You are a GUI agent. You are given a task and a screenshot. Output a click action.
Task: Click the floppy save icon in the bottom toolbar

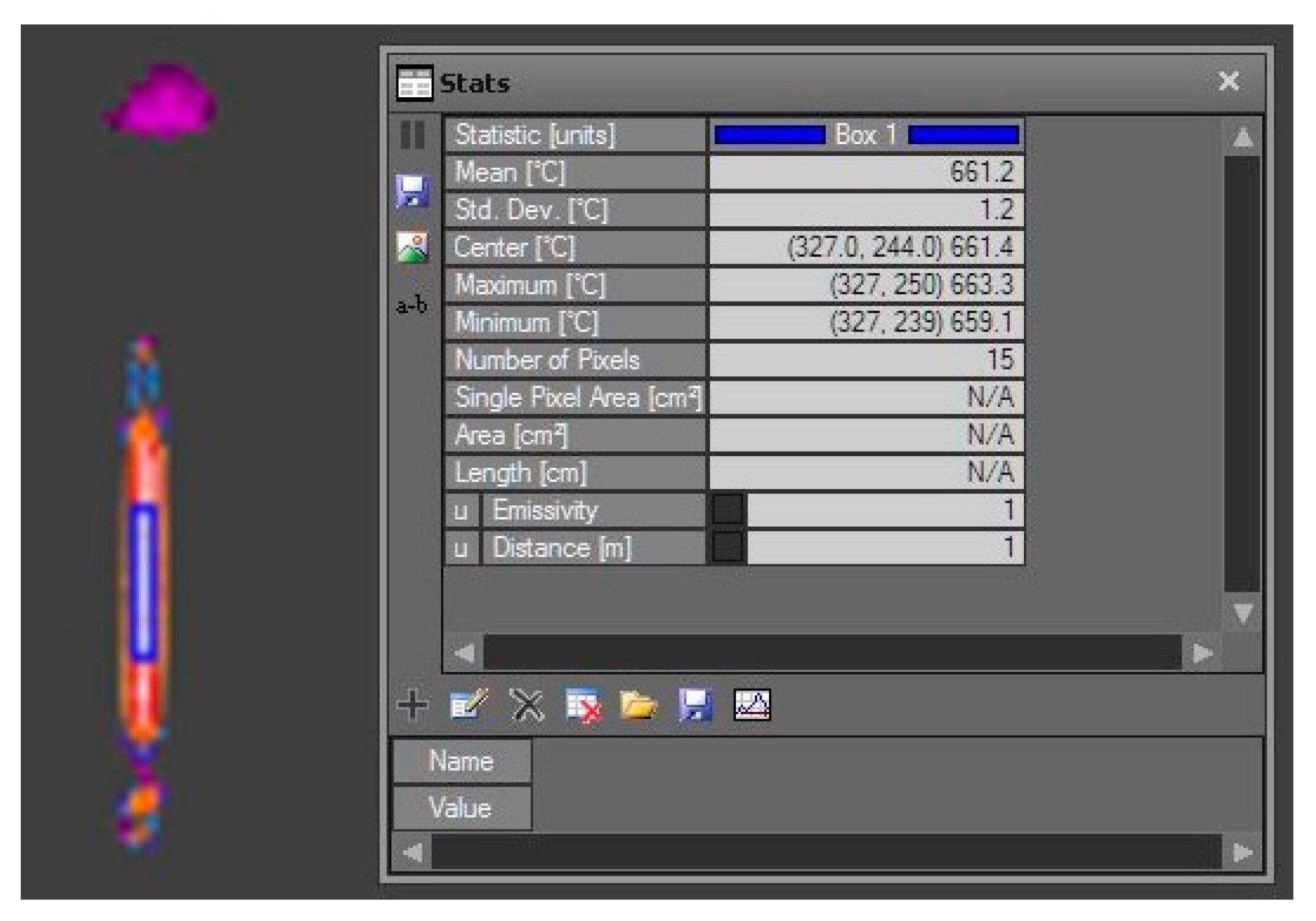(x=696, y=705)
